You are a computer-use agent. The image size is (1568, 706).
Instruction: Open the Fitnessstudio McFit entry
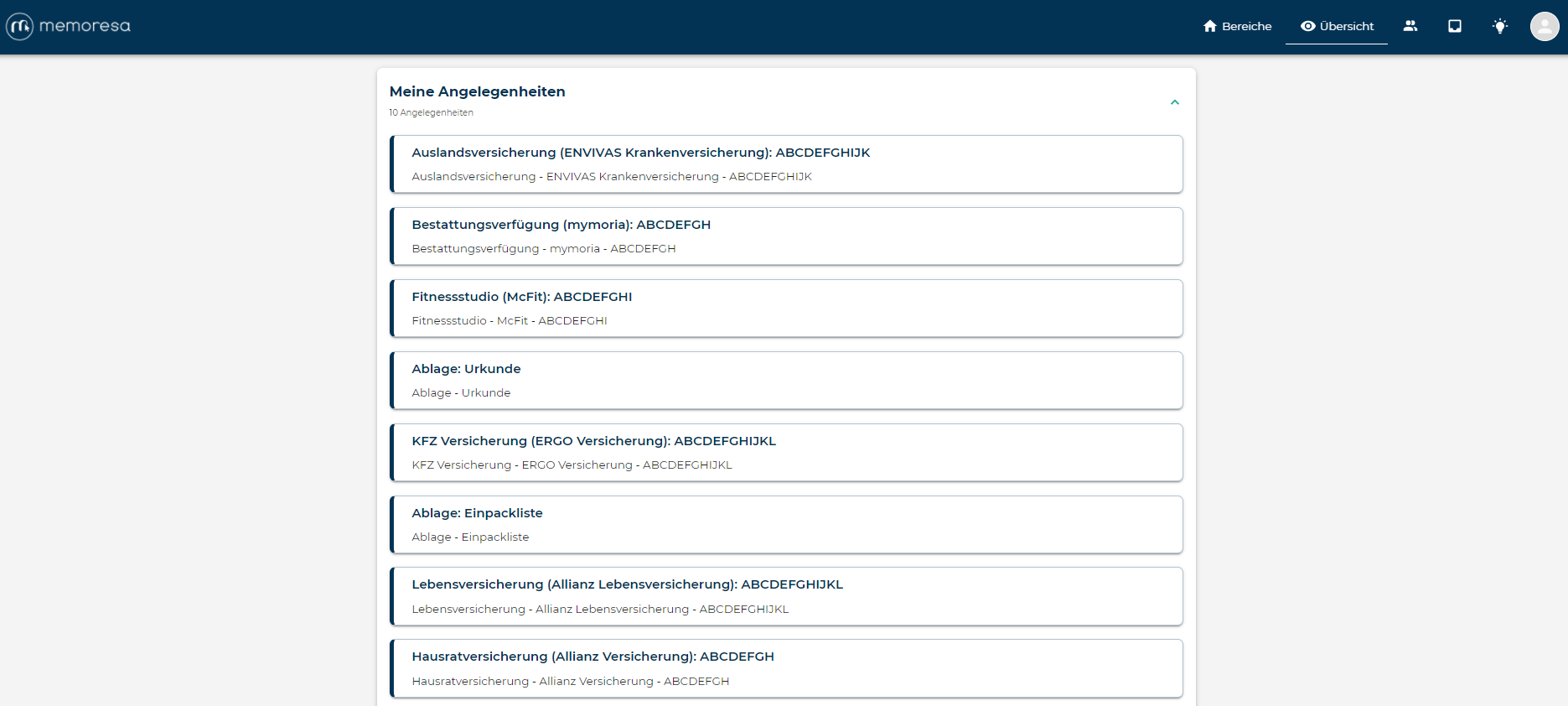click(x=786, y=309)
